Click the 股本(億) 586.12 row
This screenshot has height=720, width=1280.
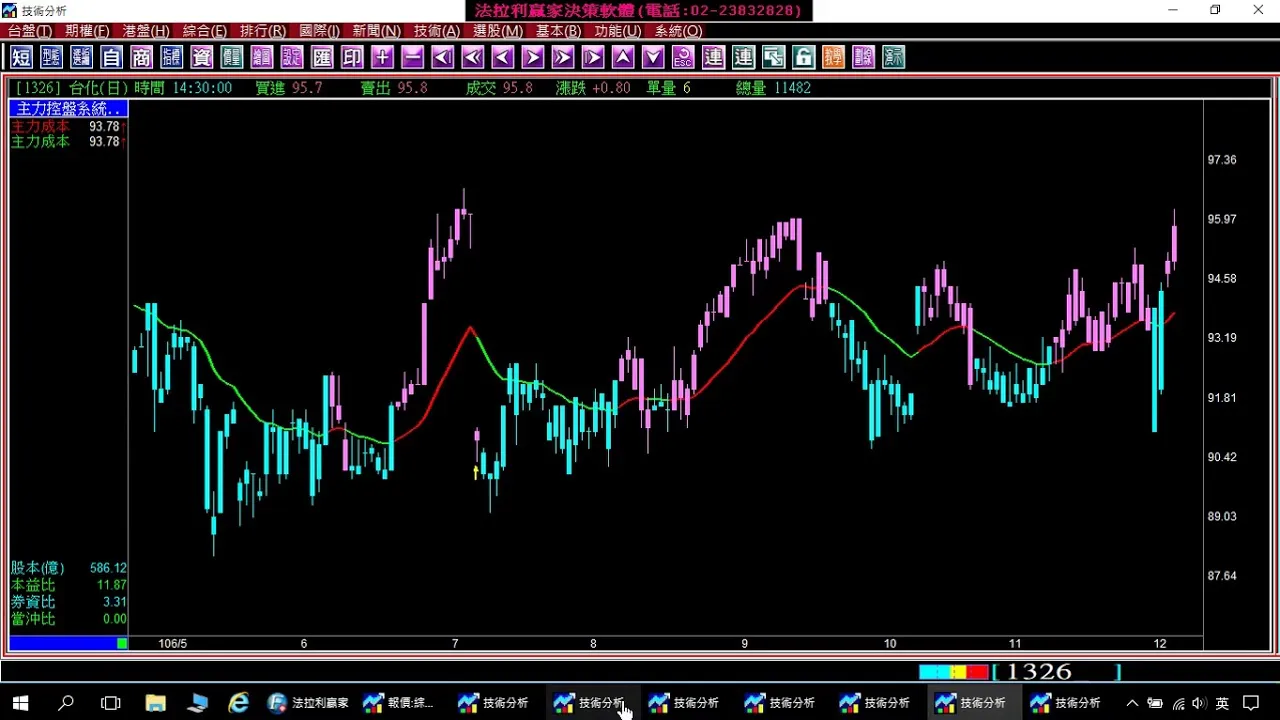click(69, 568)
